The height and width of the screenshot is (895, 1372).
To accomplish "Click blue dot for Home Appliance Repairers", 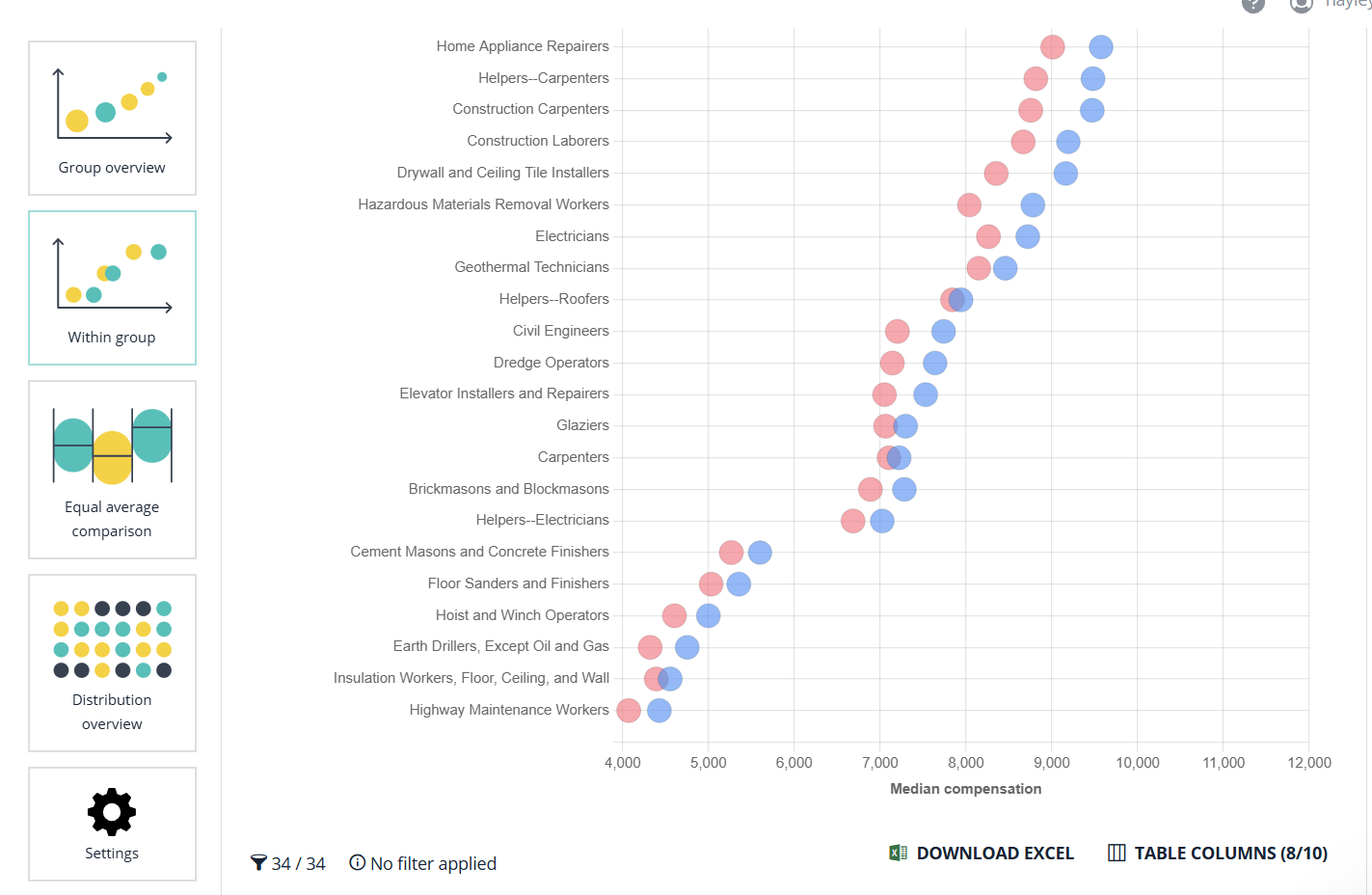I will [1100, 47].
